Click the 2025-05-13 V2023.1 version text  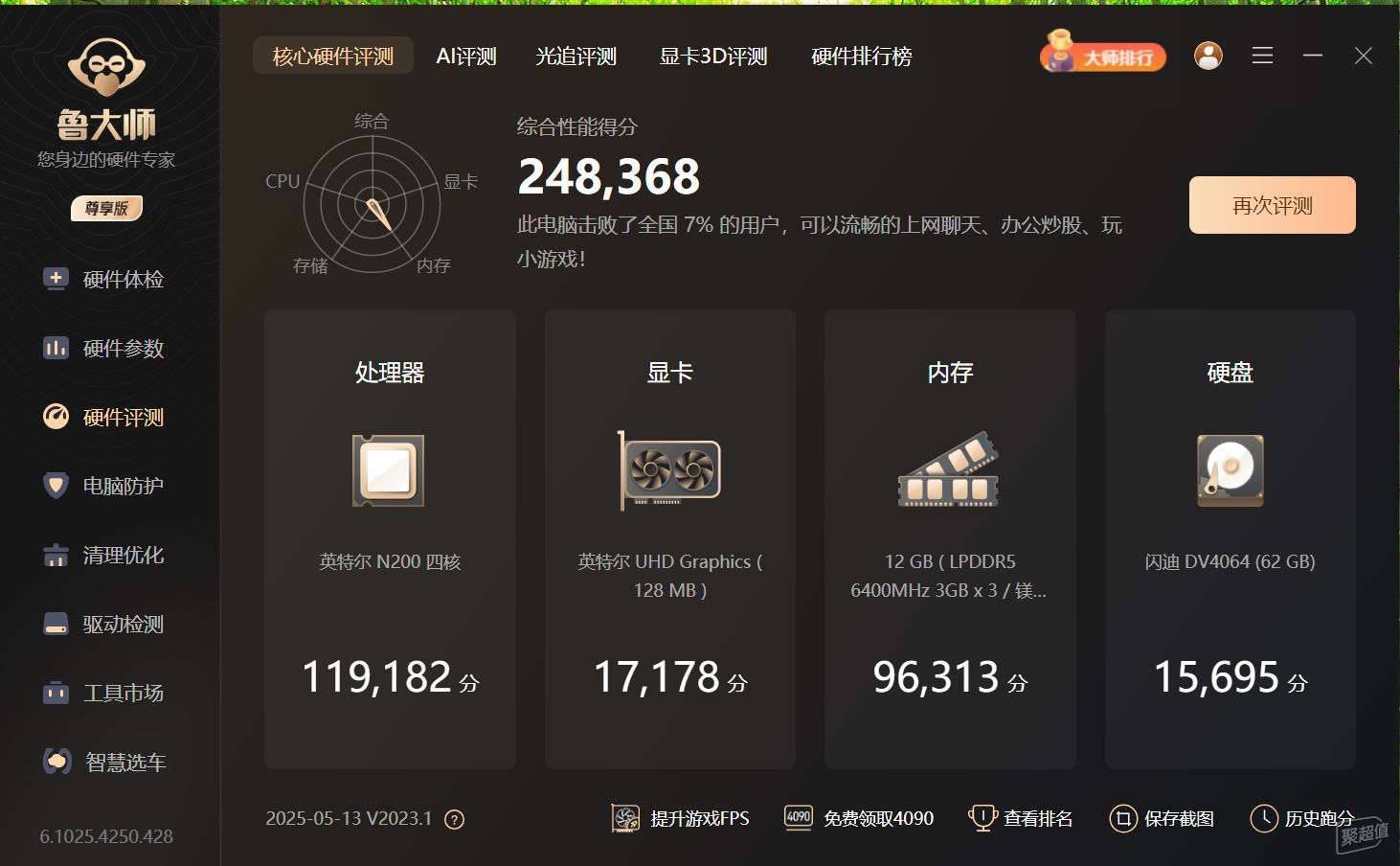point(349,819)
